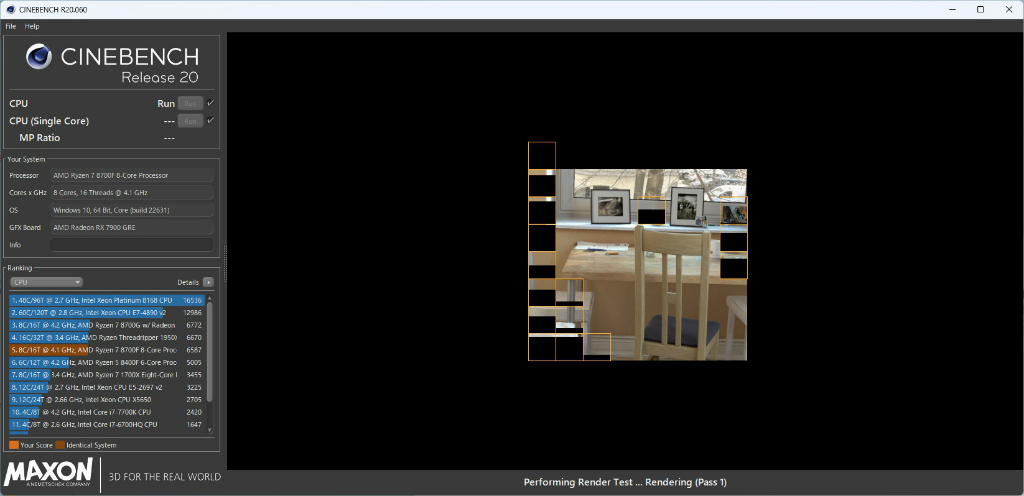
Task: Click the Details arrow button in Ranking
Action: (208, 283)
